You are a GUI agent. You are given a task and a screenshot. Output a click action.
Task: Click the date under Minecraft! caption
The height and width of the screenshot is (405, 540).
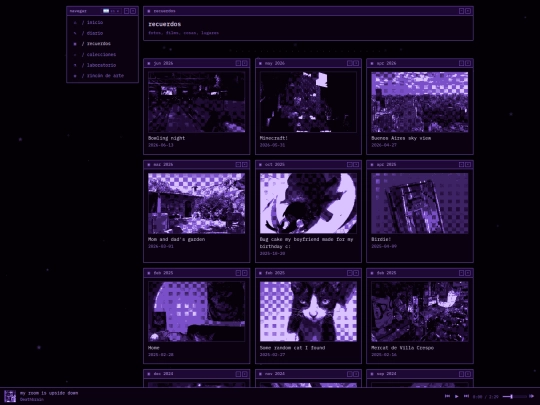pos(272,145)
